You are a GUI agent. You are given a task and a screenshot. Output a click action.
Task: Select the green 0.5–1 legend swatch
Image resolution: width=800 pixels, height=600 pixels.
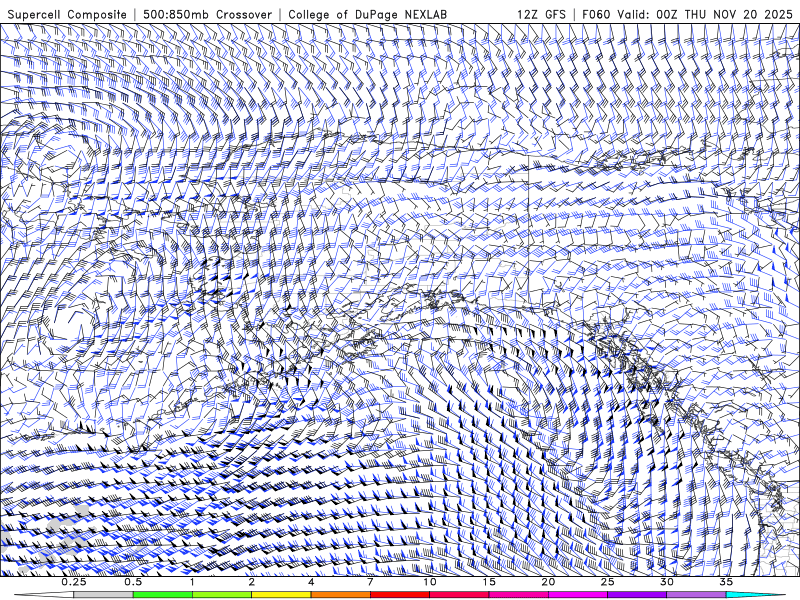(162, 595)
